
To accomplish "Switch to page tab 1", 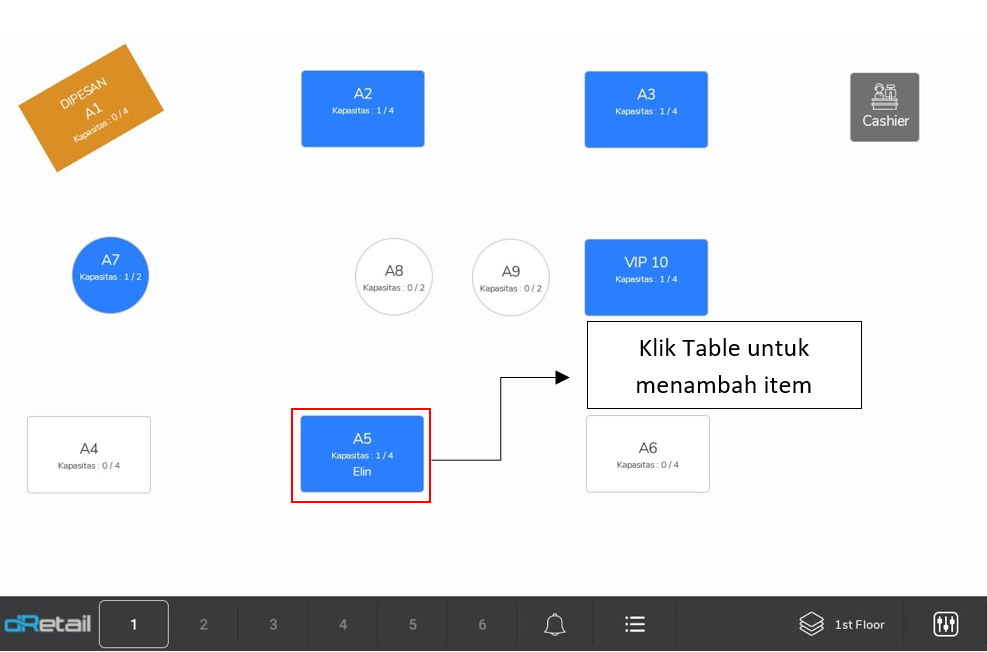I will pos(134,624).
